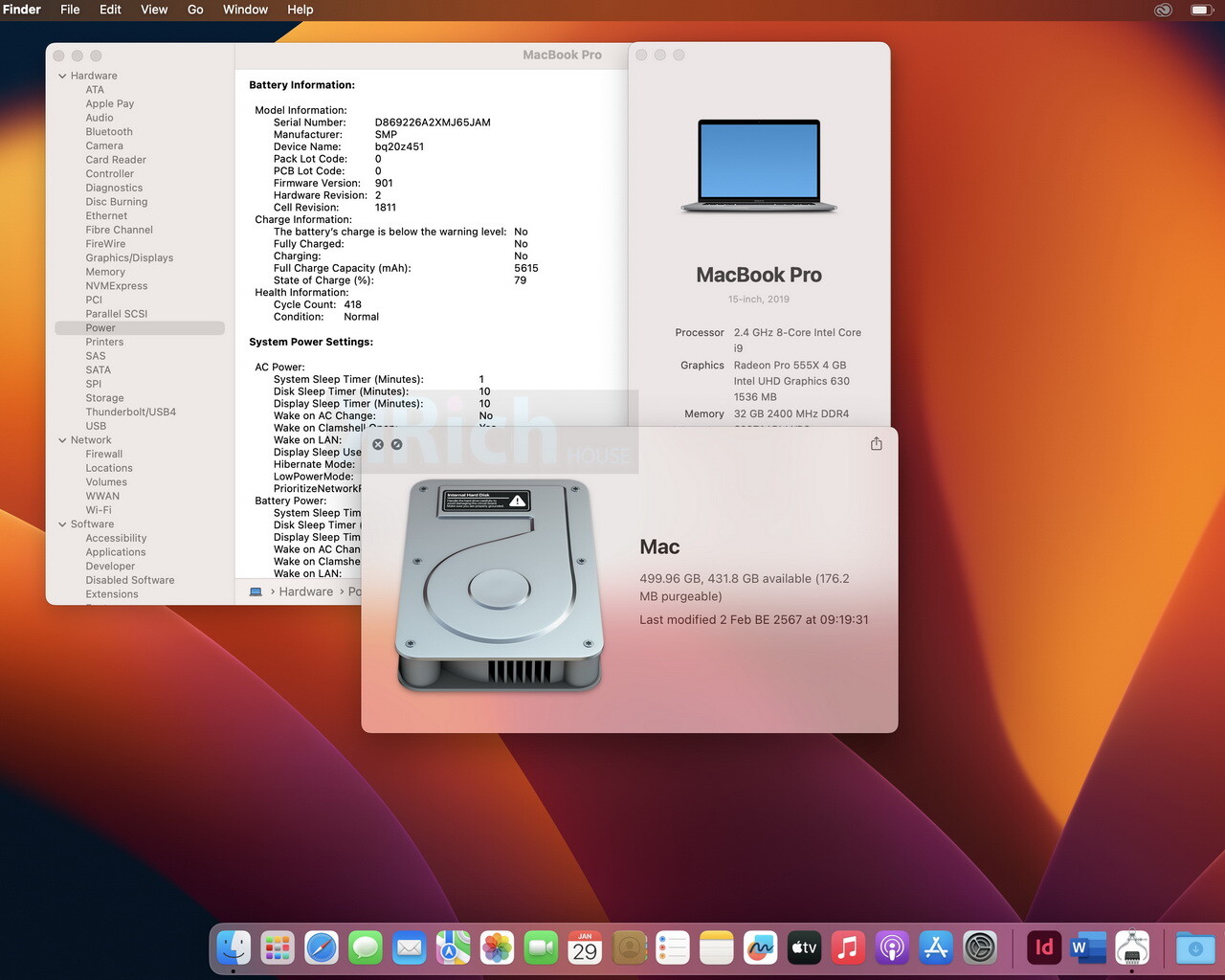Launch Freeform from the Dock

click(x=761, y=947)
